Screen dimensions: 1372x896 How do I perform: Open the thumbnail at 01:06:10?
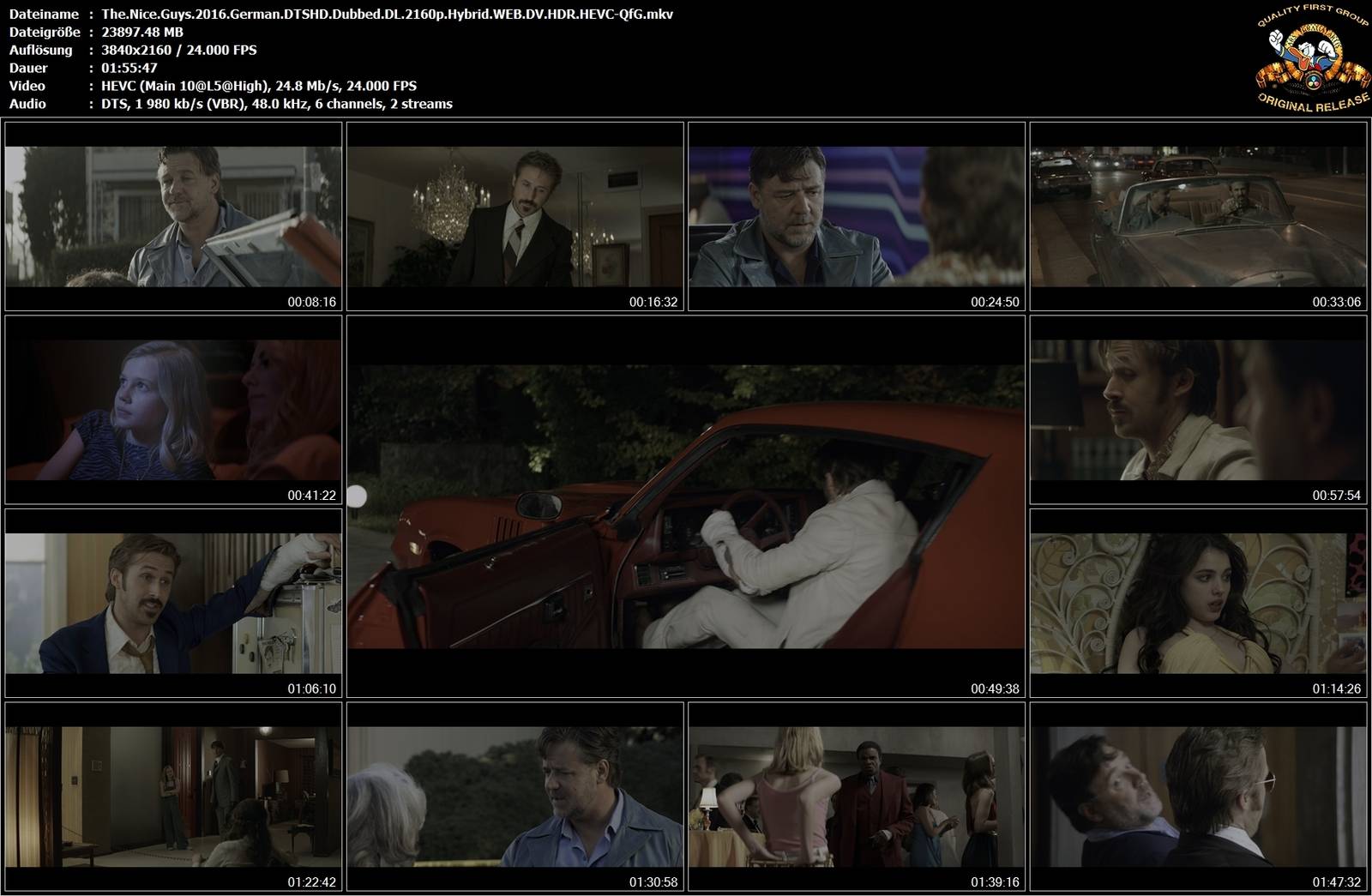point(173,604)
